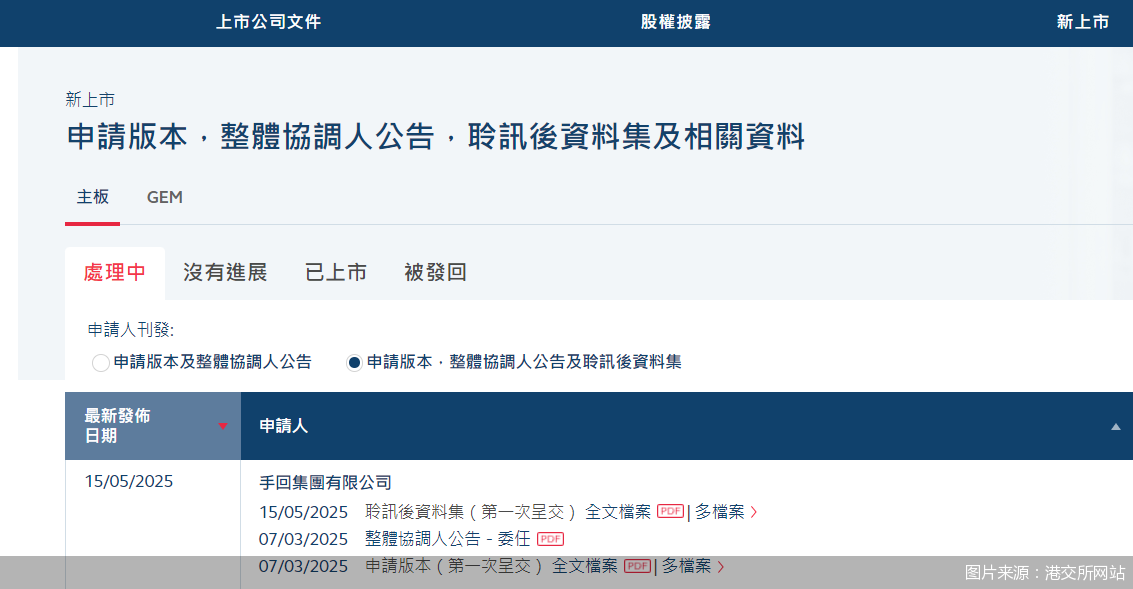Switch to the 已上市 tab
Viewport: 1133px width, 589px height.
[x=335, y=271]
